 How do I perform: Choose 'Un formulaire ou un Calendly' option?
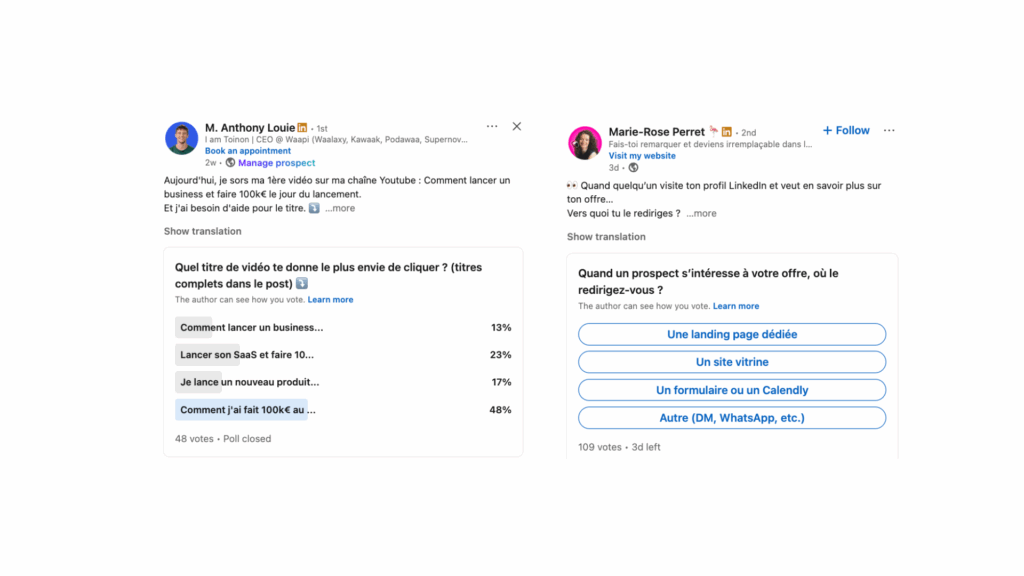[x=732, y=390]
